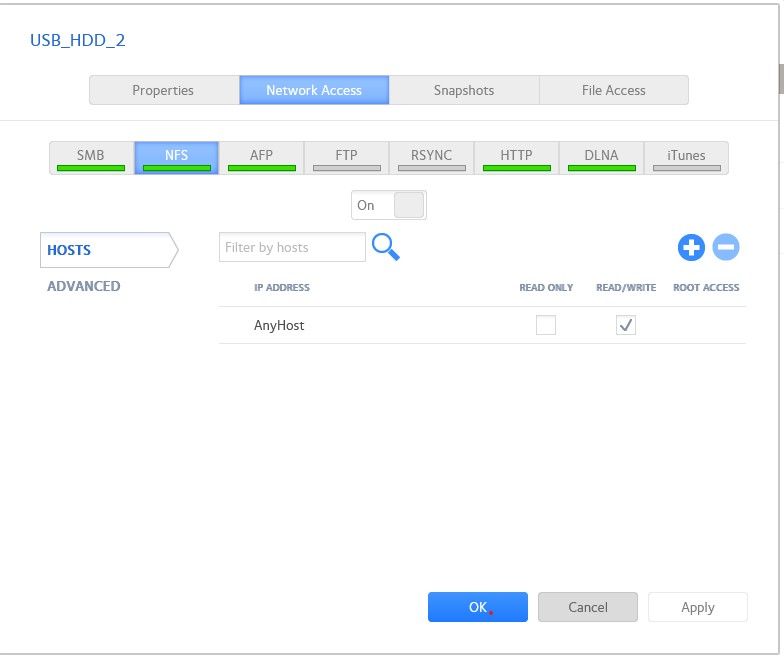Check Read Only for AnyHost
The height and width of the screenshot is (657, 784).
click(x=546, y=325)
